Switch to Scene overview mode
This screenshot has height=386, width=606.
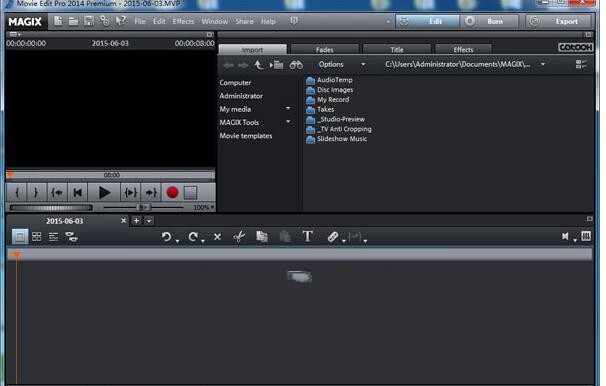(37, 236)
